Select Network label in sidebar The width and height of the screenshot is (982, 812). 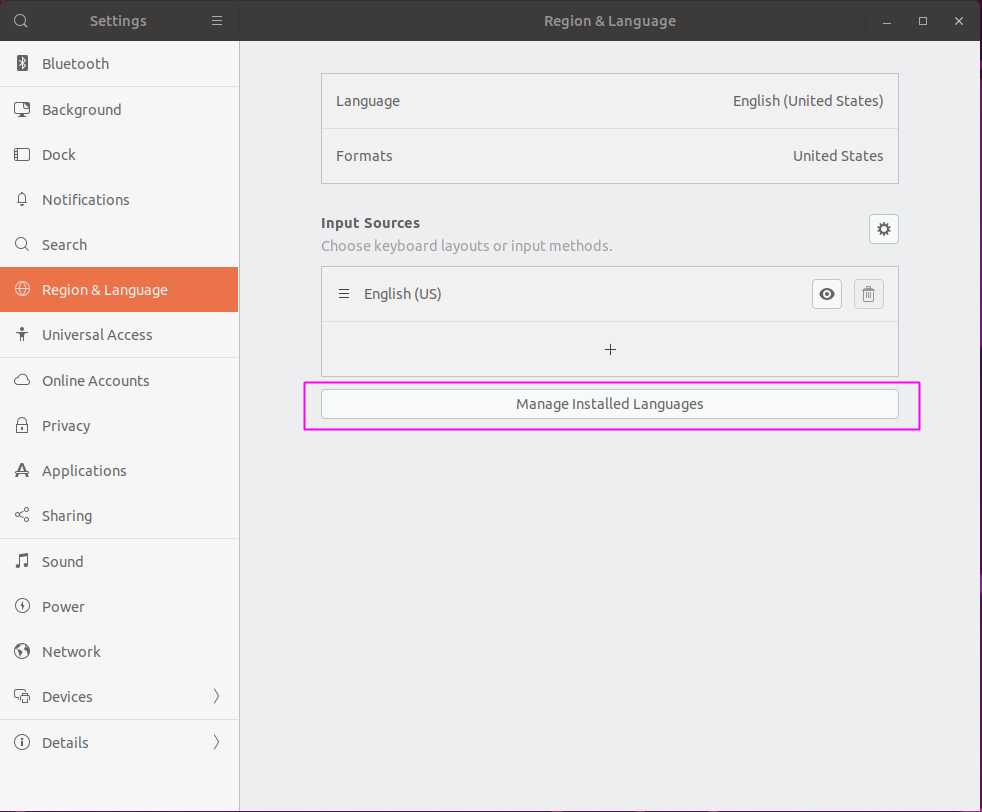tap(71, 652)
